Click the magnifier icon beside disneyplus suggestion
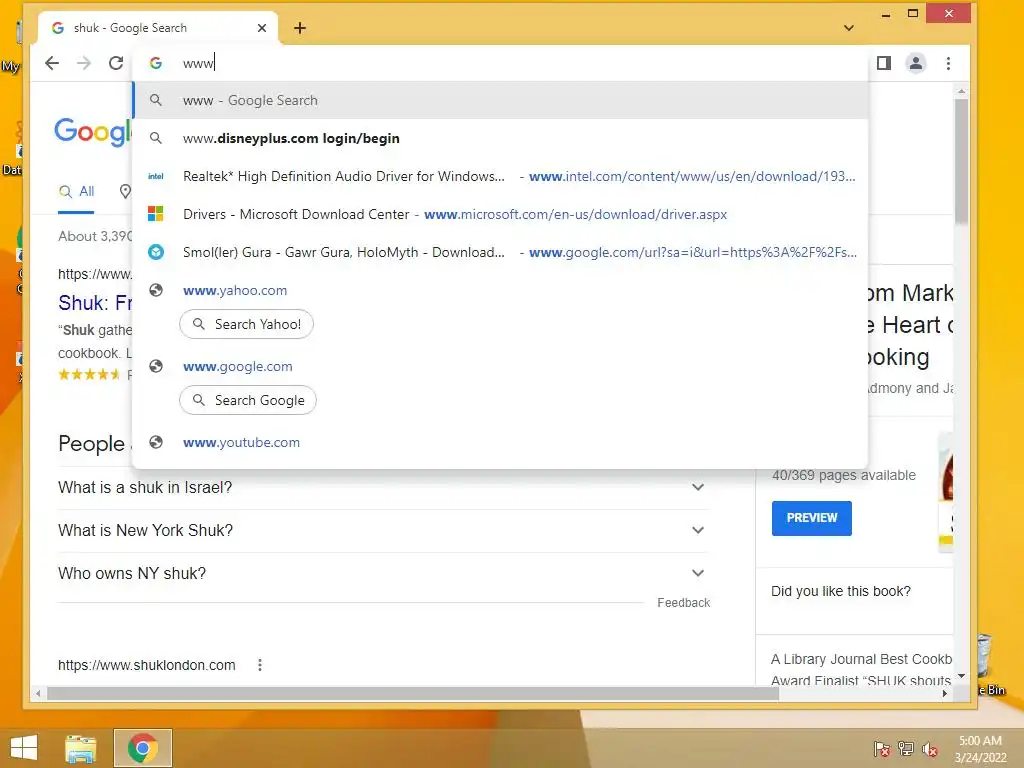Viewport: 1024px width, 768px height. pos(155,138)
